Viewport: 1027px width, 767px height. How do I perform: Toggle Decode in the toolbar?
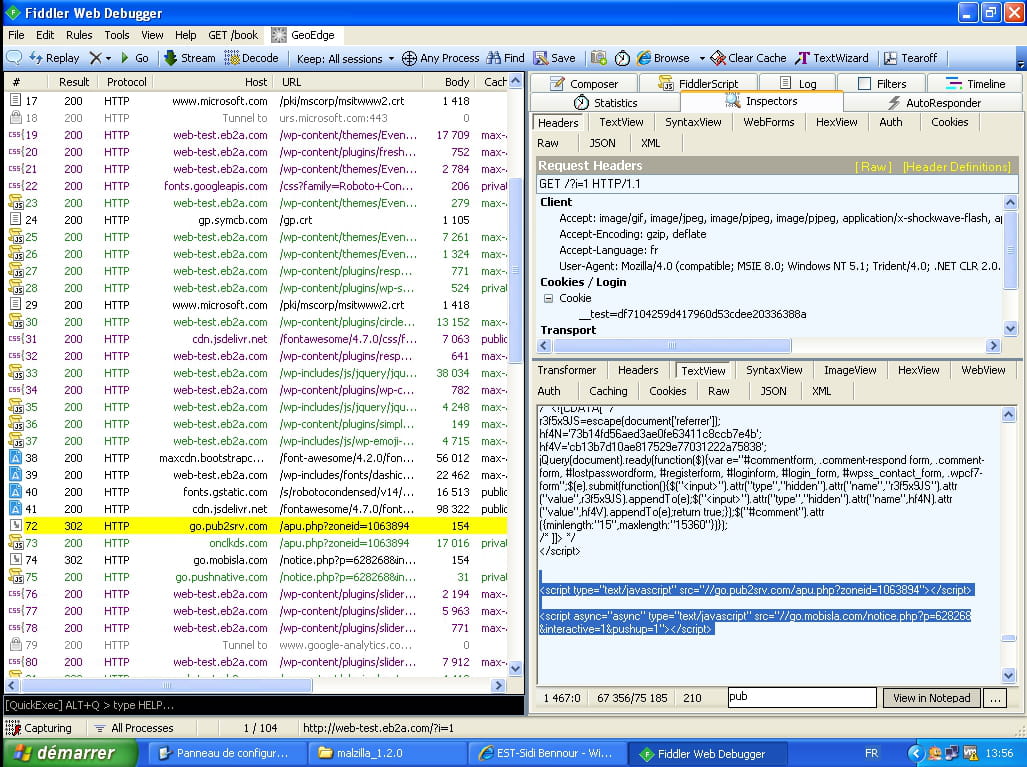252,58
